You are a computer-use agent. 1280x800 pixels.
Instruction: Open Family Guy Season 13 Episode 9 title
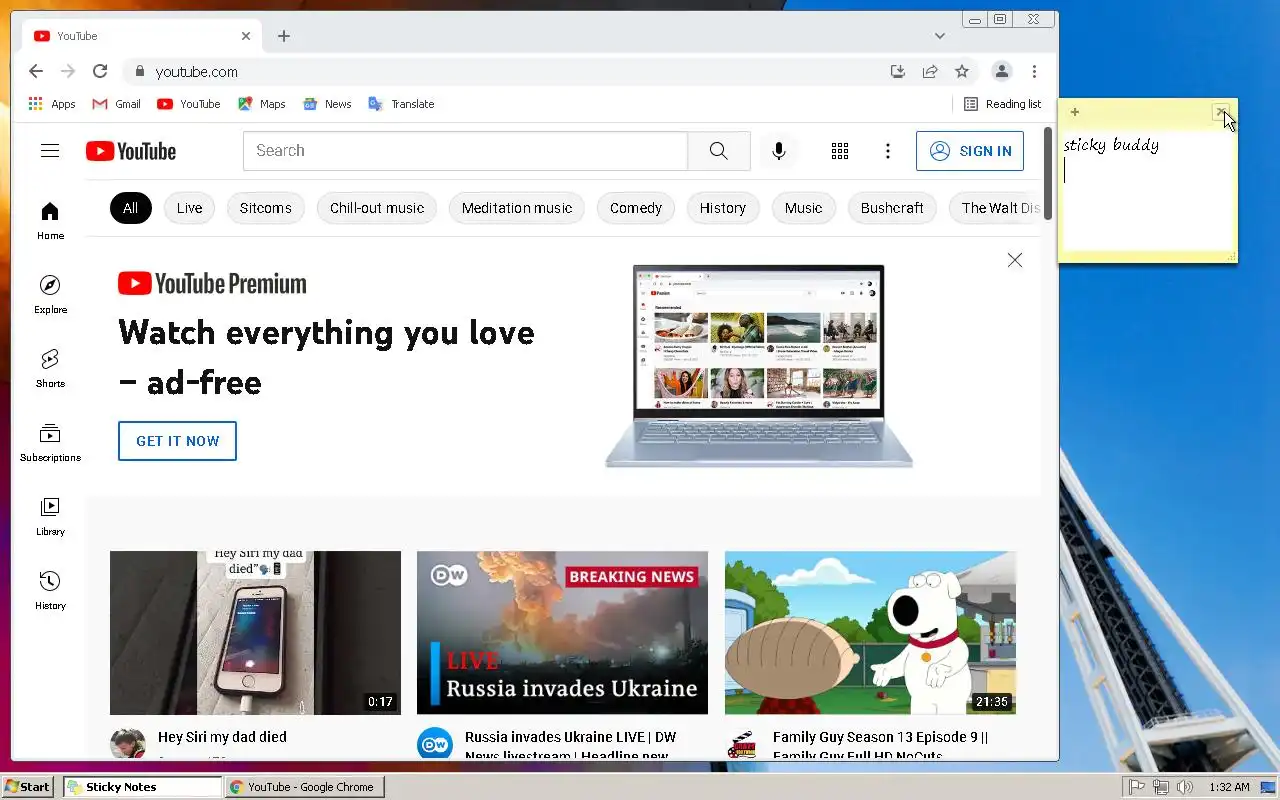coord(881,746)
